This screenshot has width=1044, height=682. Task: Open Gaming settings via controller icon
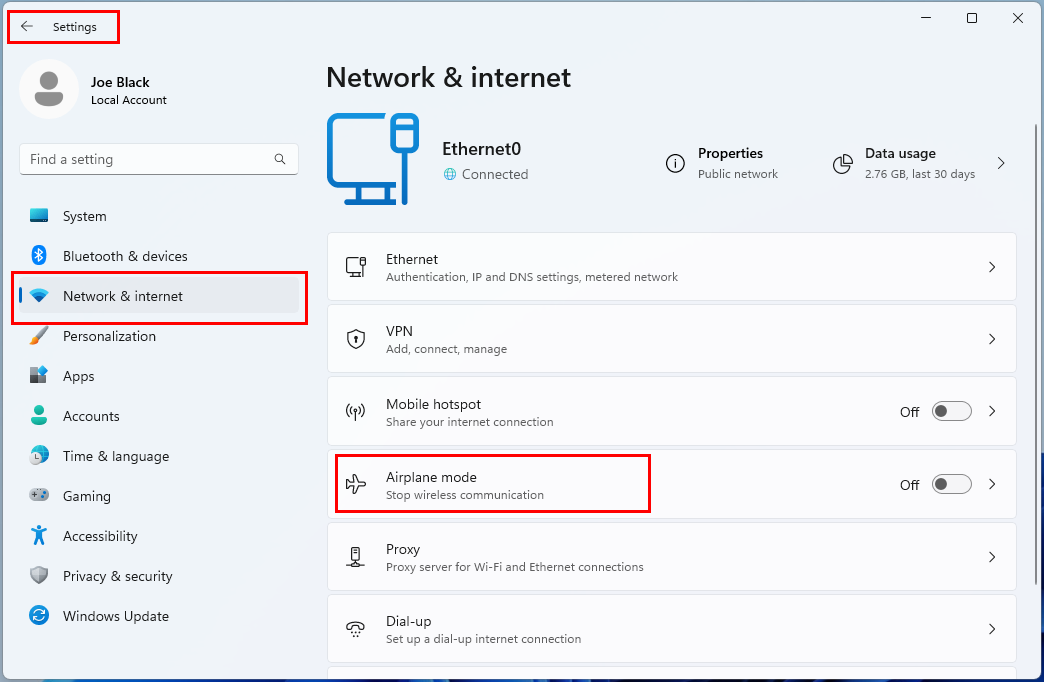tap(40, 496)
